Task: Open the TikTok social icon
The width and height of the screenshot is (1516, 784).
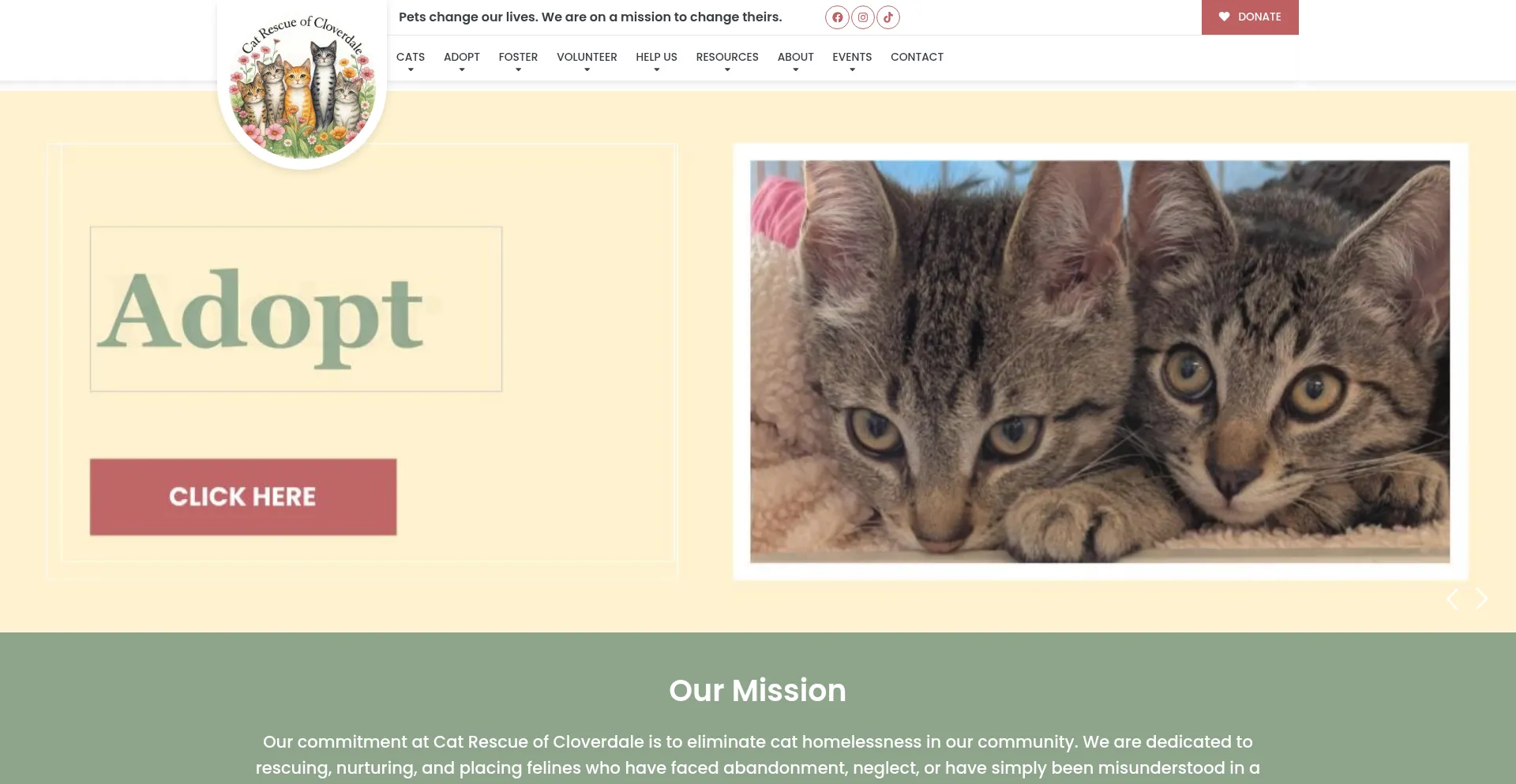Action: (888, 17)
